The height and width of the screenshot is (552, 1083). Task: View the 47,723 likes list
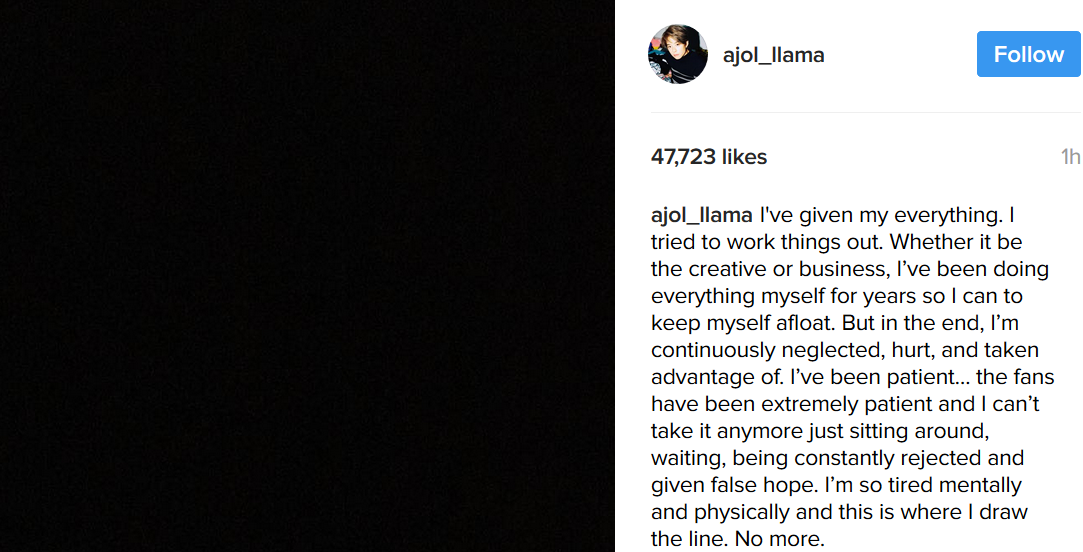point(709,157)
